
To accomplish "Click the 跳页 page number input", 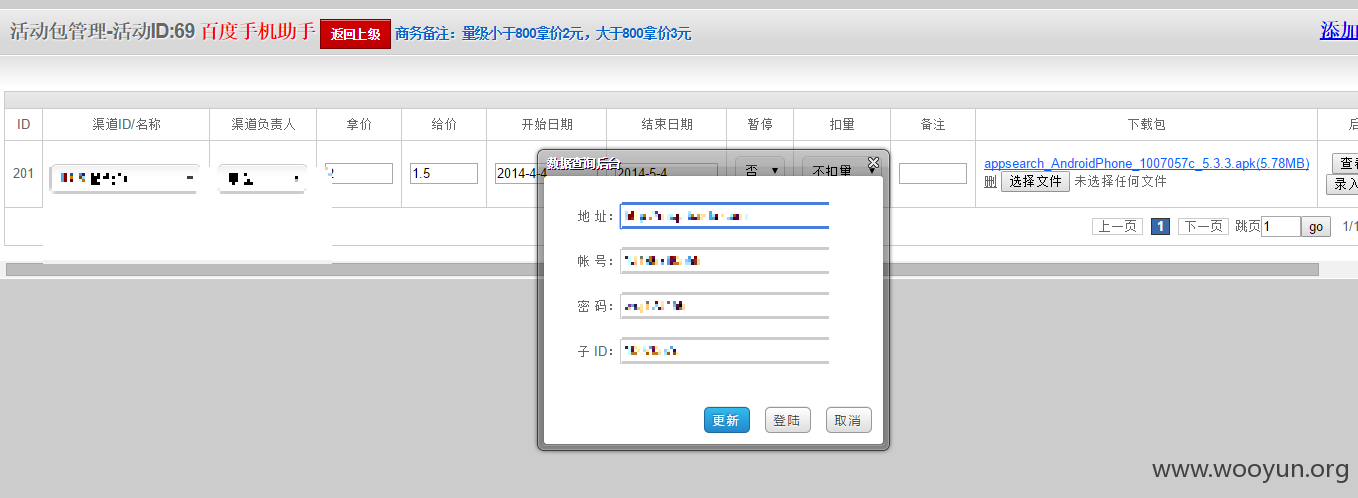I will point(1281,227).
